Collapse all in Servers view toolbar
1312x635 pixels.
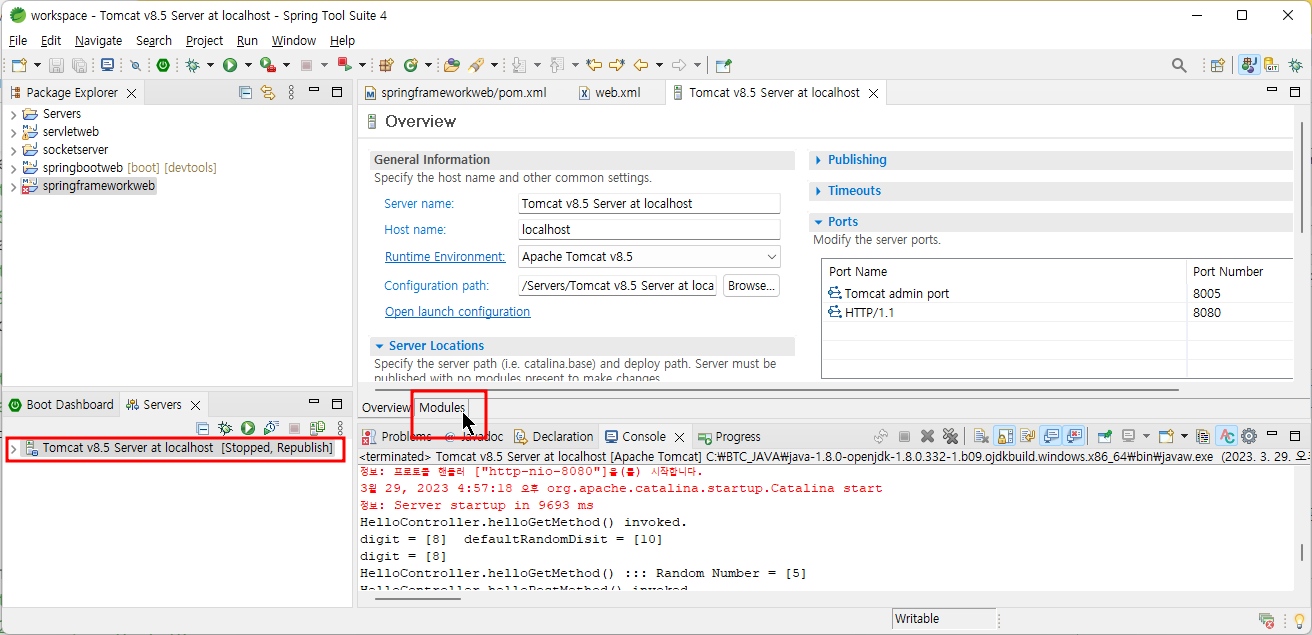(x=203, y=428)
